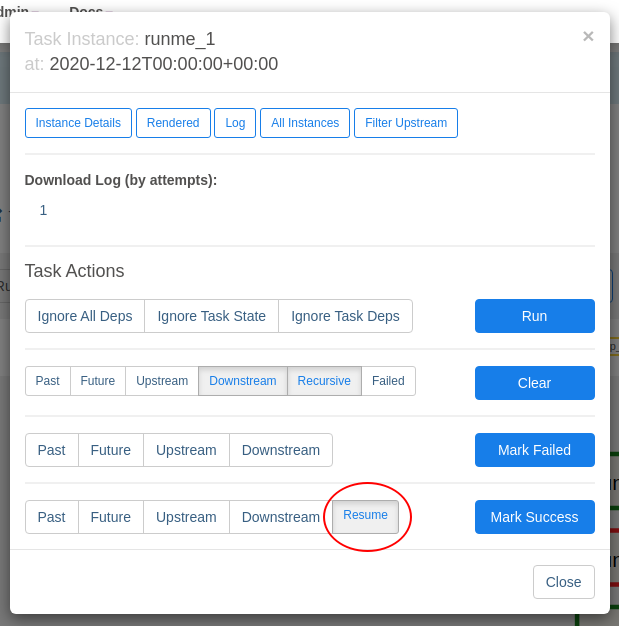619x626 pixels.
Task: Toggle Ignore Task Deps option
Action: click(345, 316)
